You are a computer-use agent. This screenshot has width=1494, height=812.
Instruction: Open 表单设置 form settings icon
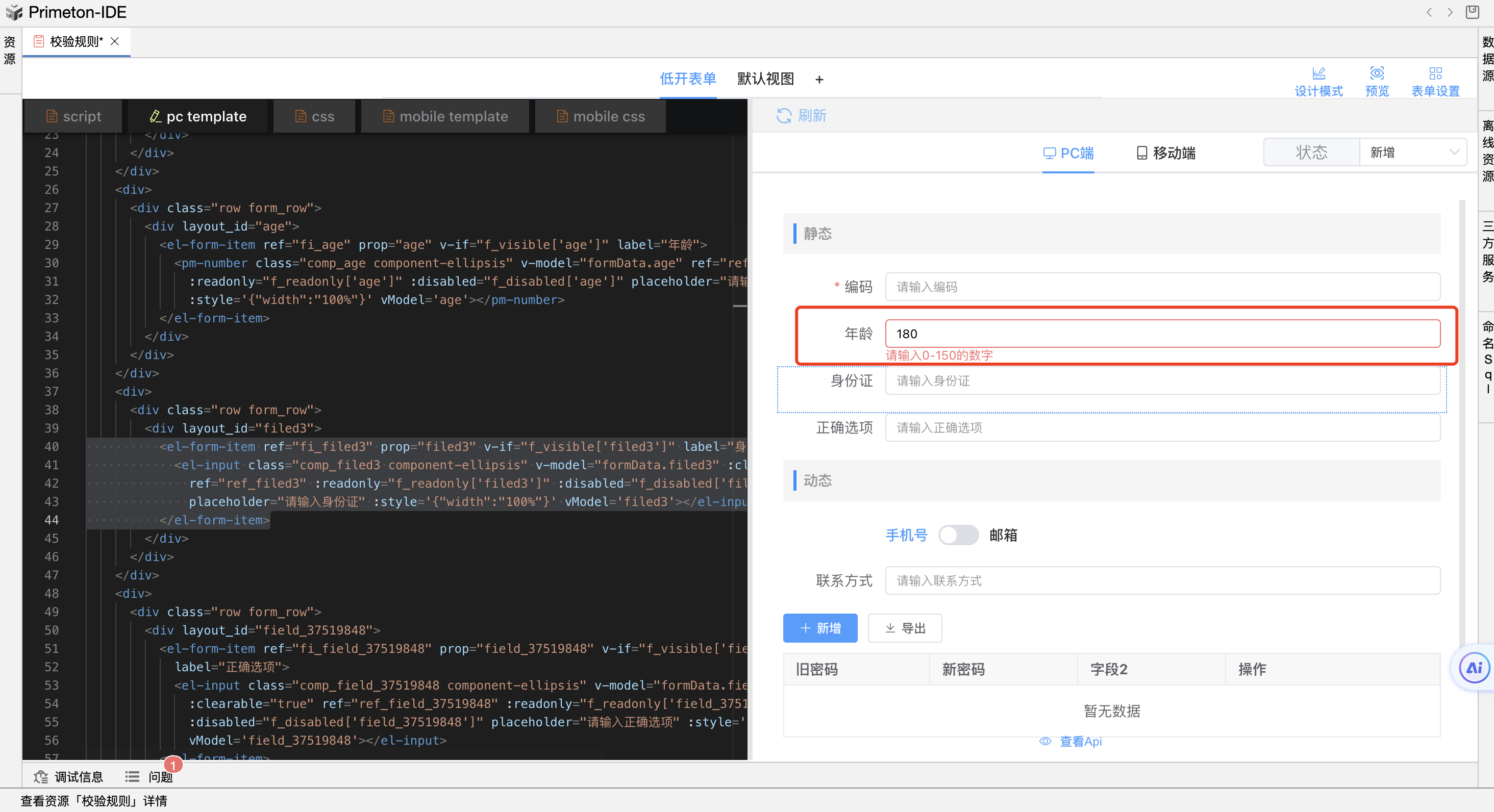[1435, 73]
